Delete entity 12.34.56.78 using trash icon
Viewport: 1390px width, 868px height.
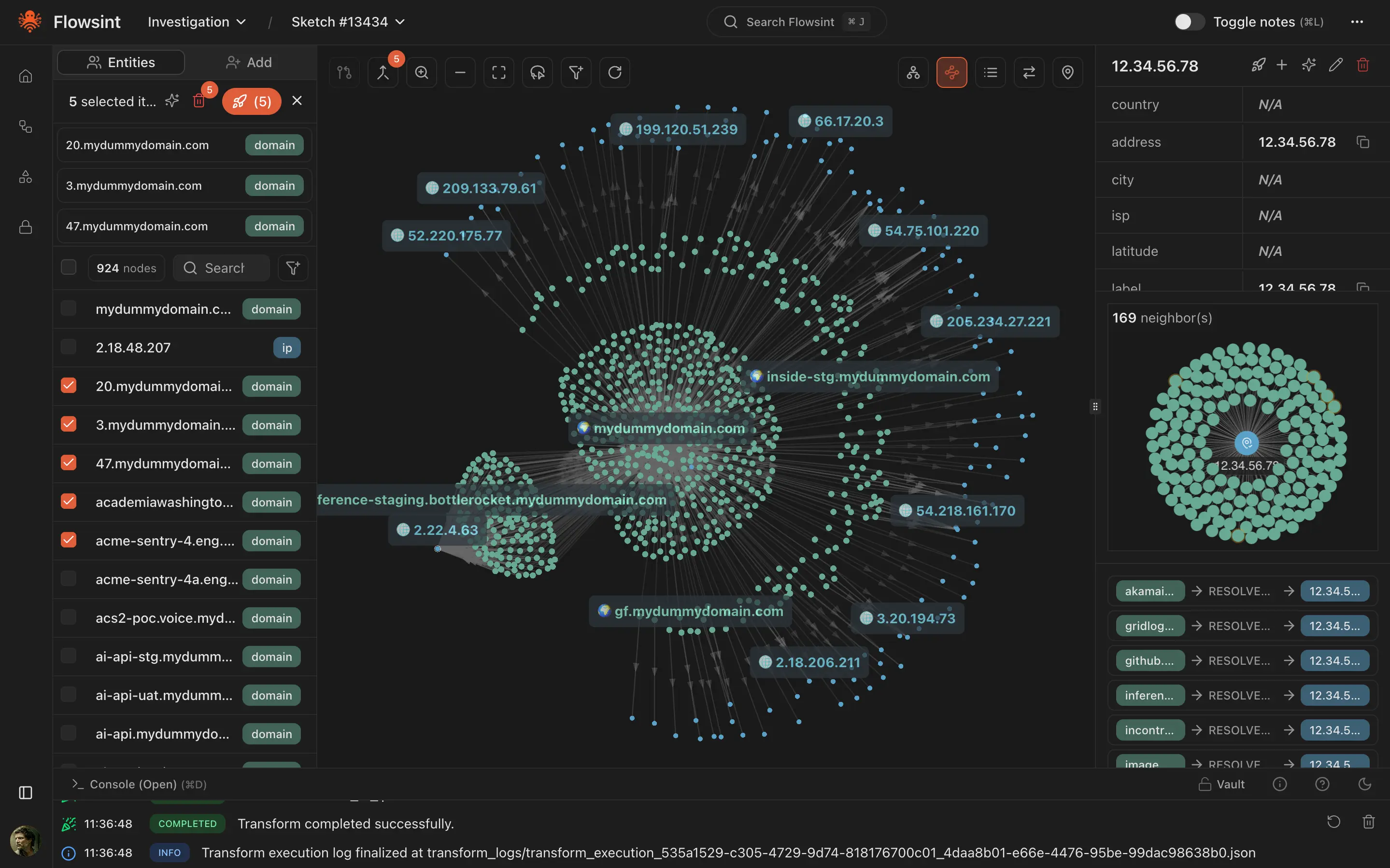pos(1363,65)
